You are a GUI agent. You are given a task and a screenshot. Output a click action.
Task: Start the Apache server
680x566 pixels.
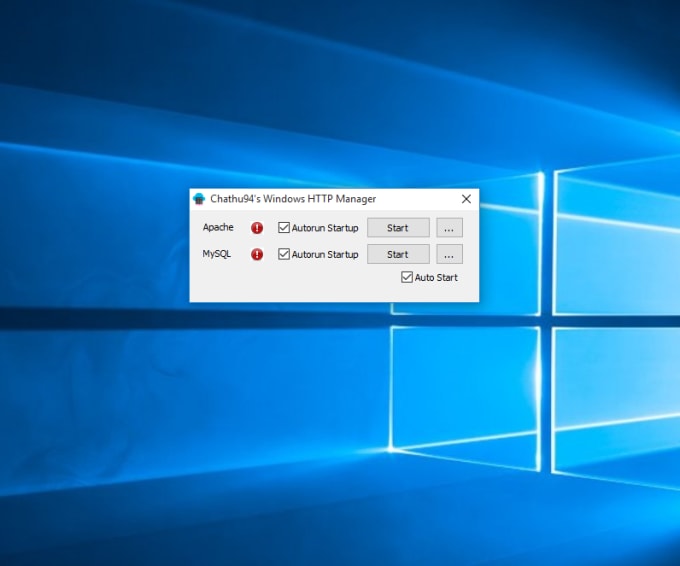coord(398,228)
